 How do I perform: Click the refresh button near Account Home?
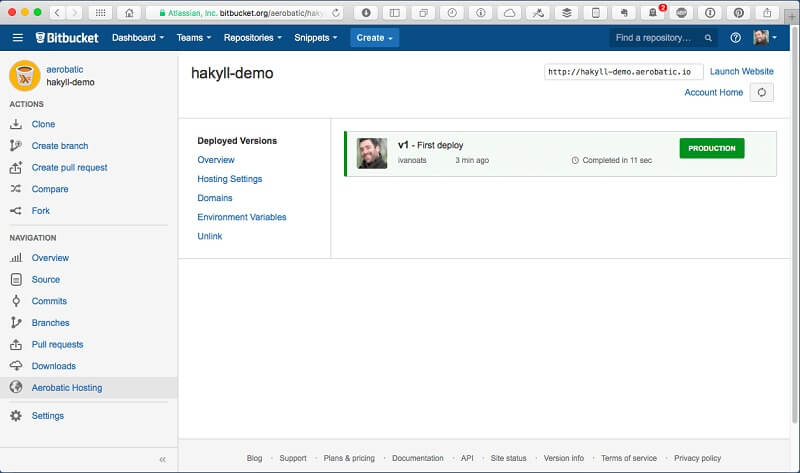pyautogui.click(x=762, y=92)
